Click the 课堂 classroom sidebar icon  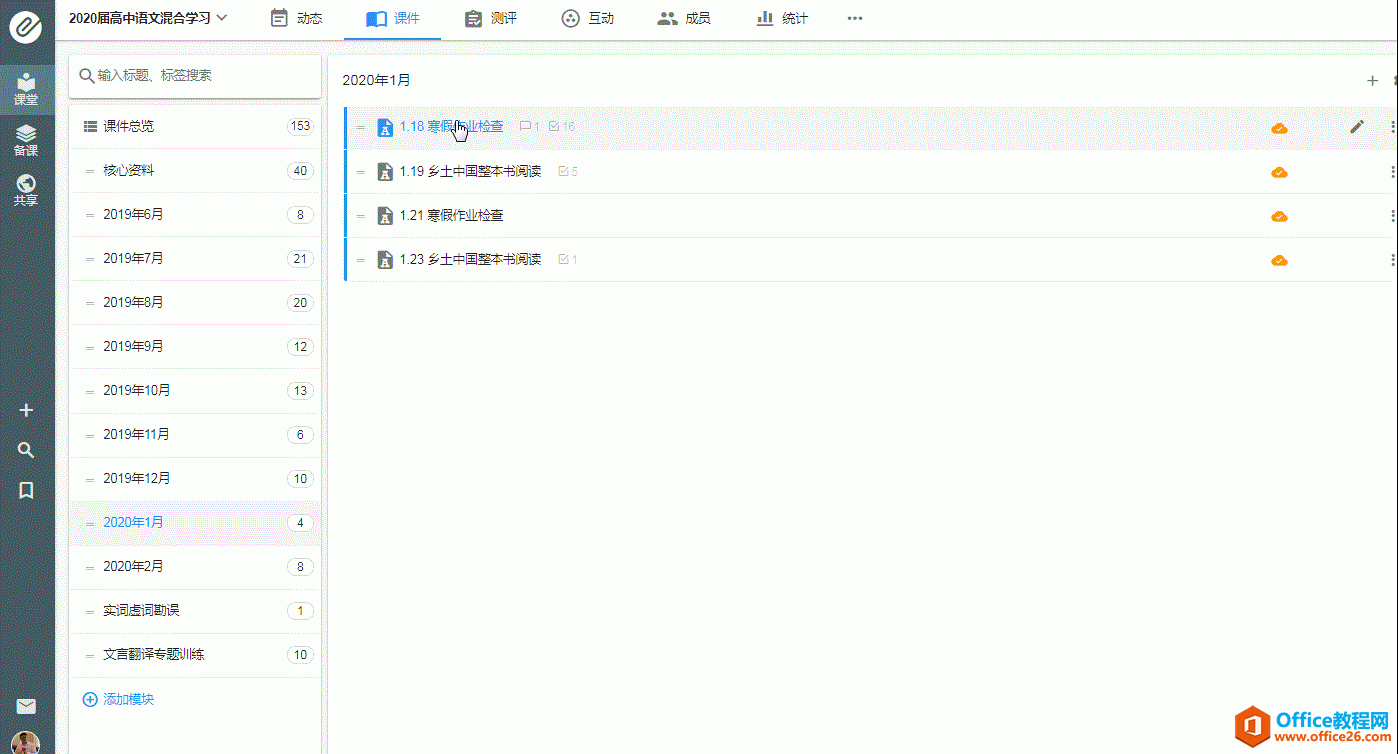26,88
